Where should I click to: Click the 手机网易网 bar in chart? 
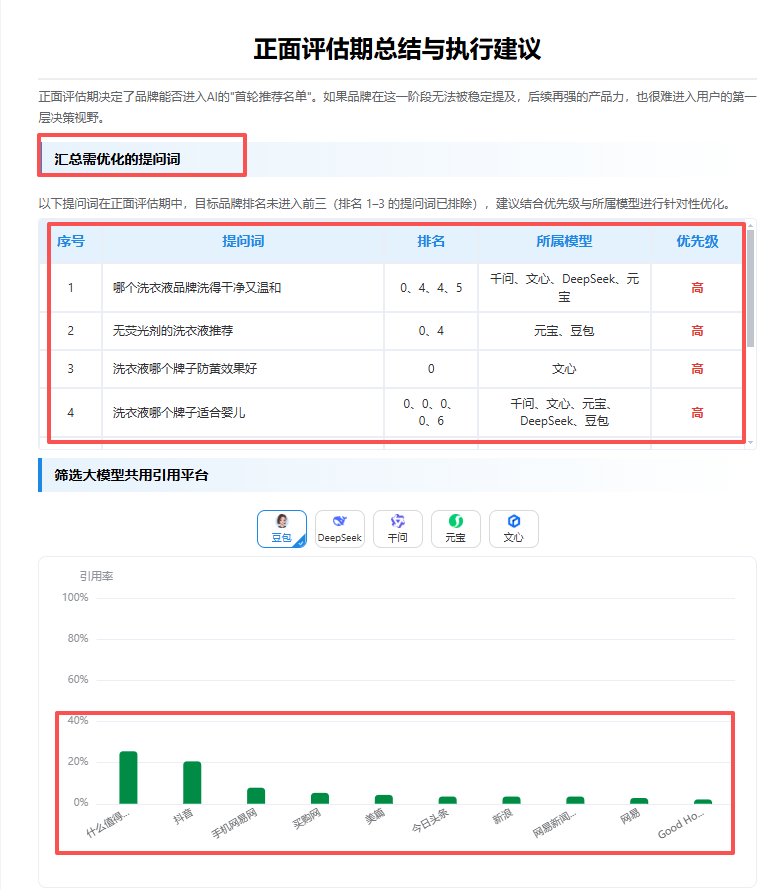[x=256, y=796]
